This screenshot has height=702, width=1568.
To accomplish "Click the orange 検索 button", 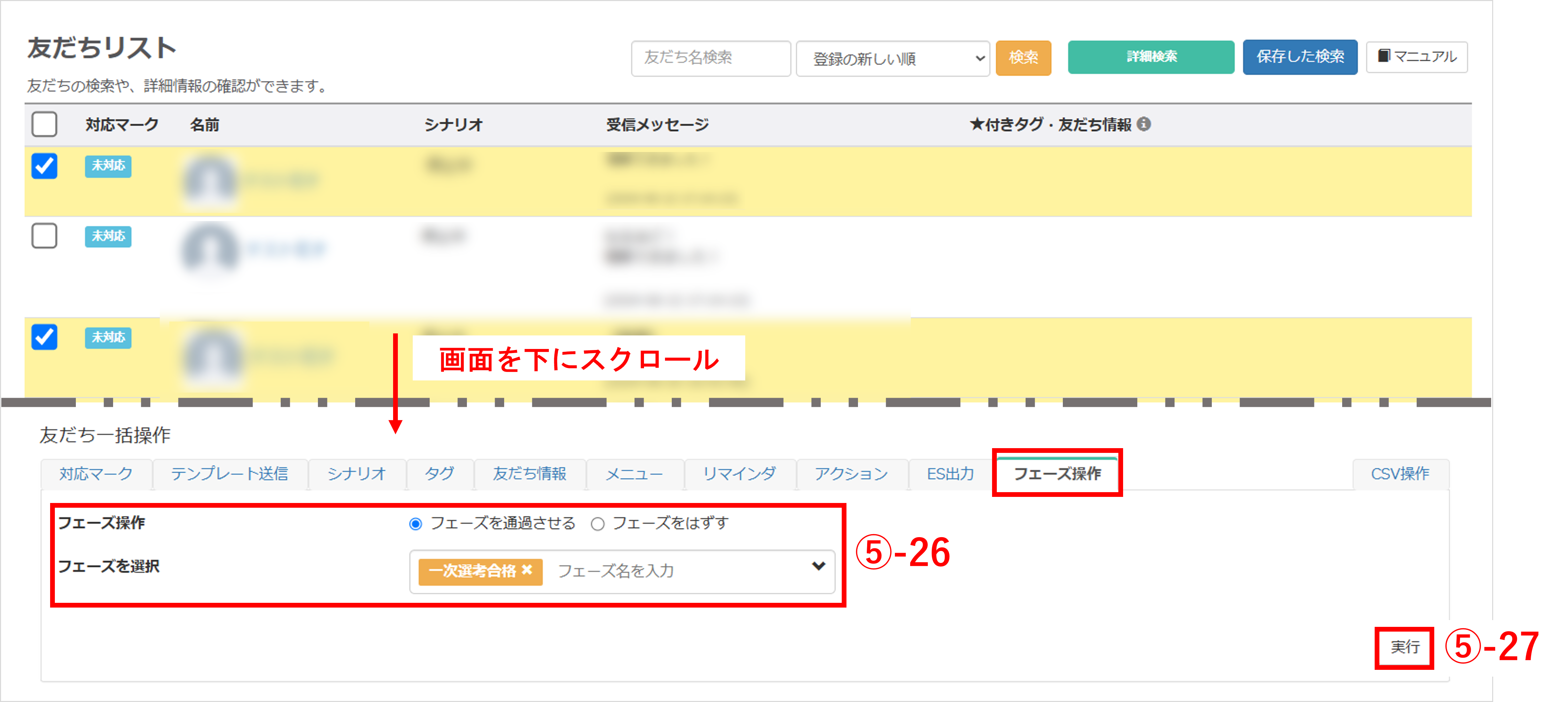I will coord(1023,58).
